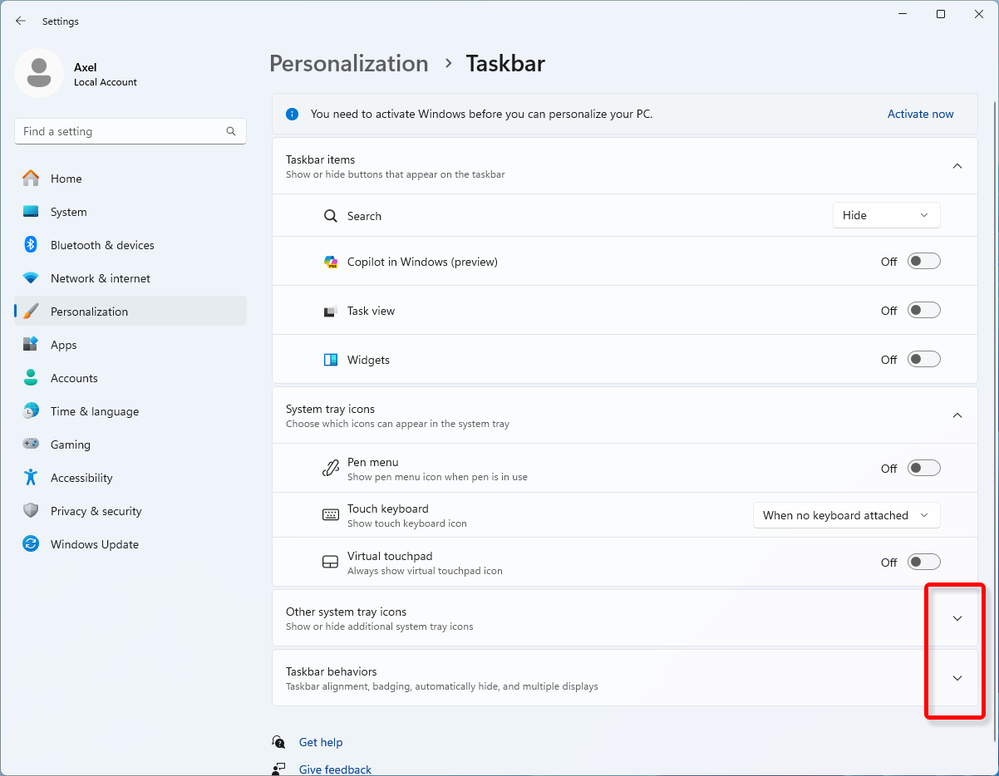
Task: Click the Find a setting field
Action: pos(130,131)
